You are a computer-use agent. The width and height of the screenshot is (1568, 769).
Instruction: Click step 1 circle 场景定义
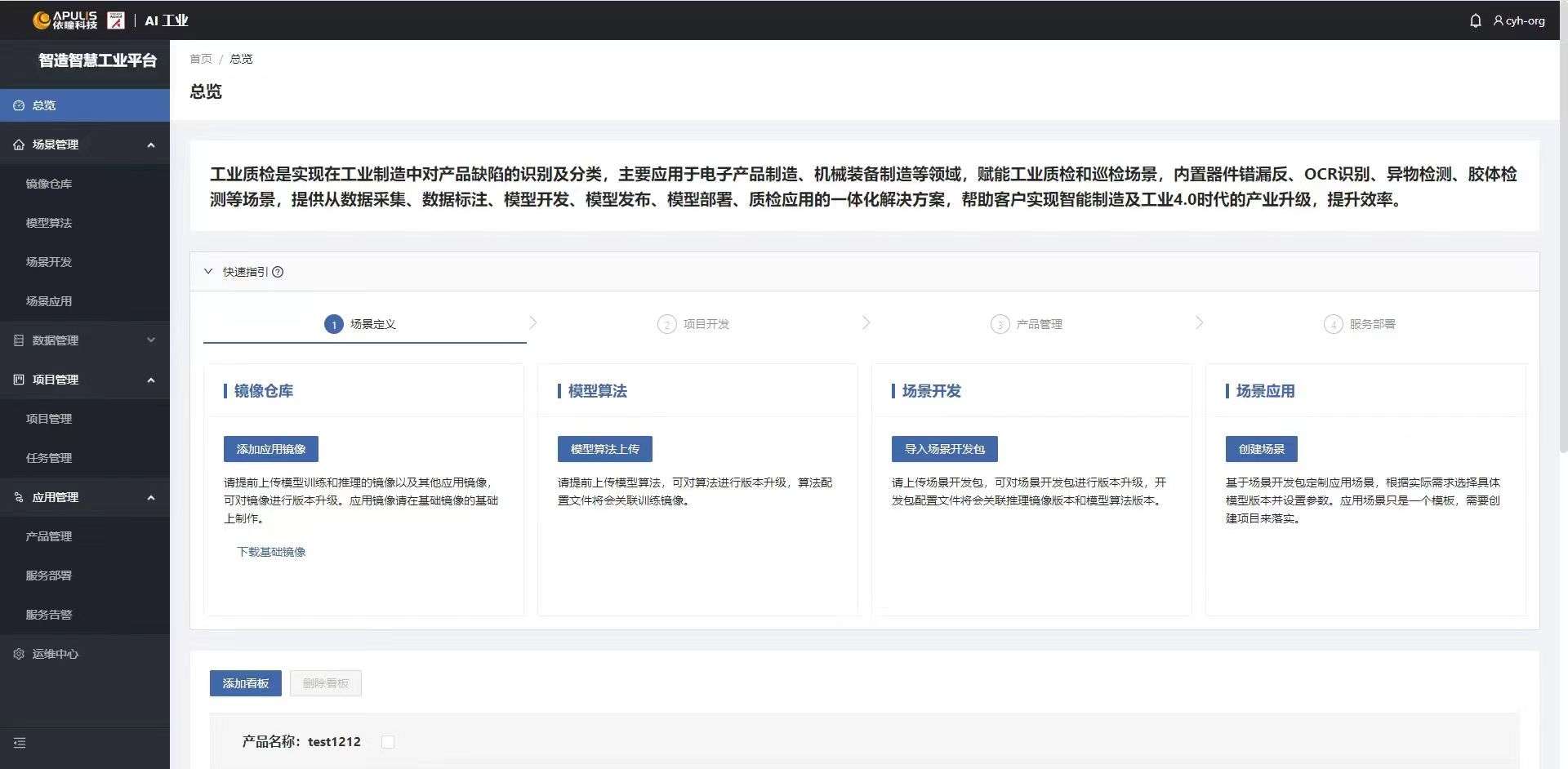[x=333, y=324]
